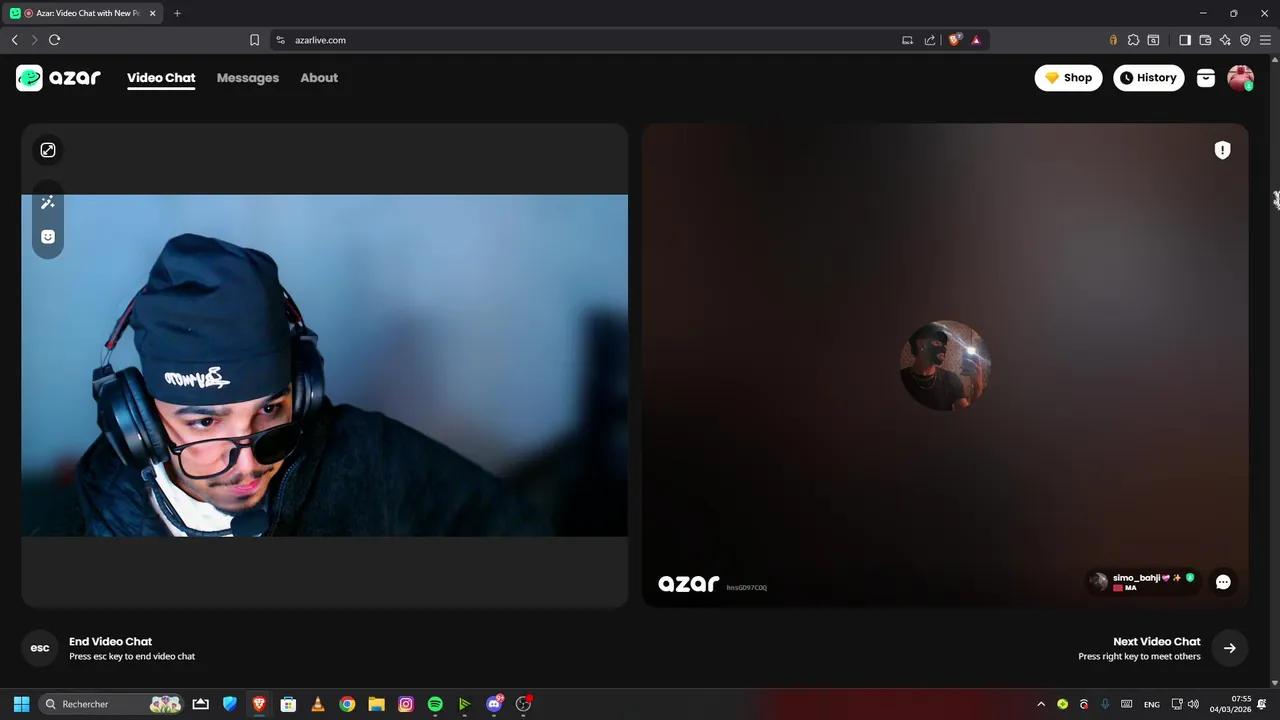Open the magic wand effects tool
The width and height of the screenshot is (1280, 720).
(x=48, y=203)
